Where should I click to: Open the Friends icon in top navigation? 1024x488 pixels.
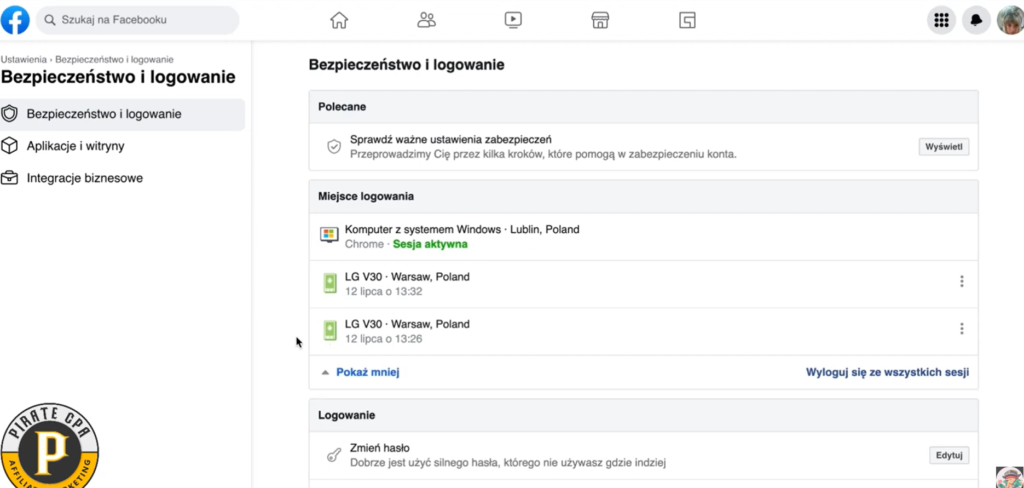tap(426, 20)
